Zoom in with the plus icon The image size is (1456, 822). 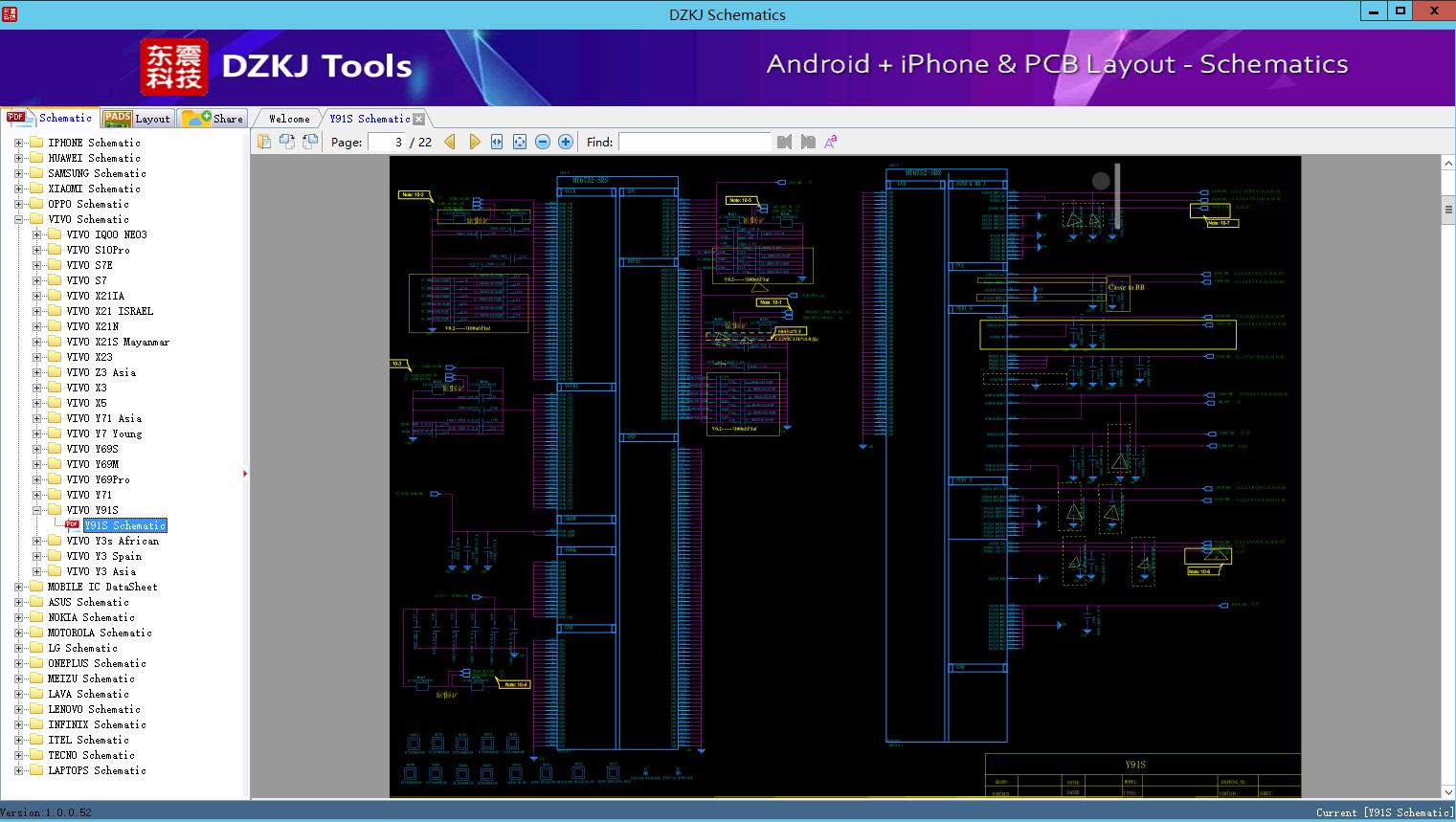[x=566, y=142]
